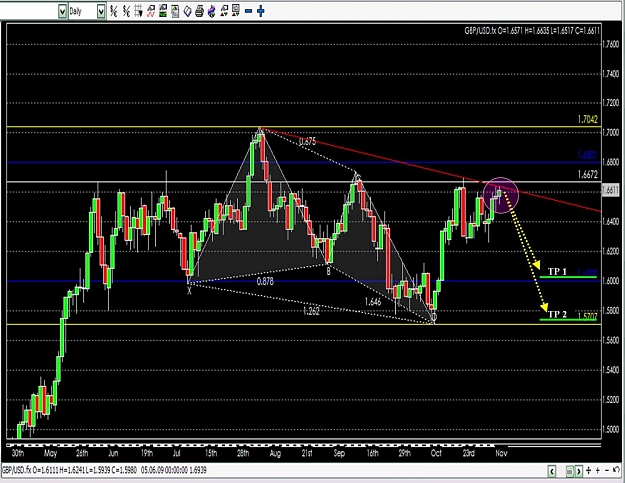Click the horizontal scrollbar thumb at bottom

click(570, 471)
